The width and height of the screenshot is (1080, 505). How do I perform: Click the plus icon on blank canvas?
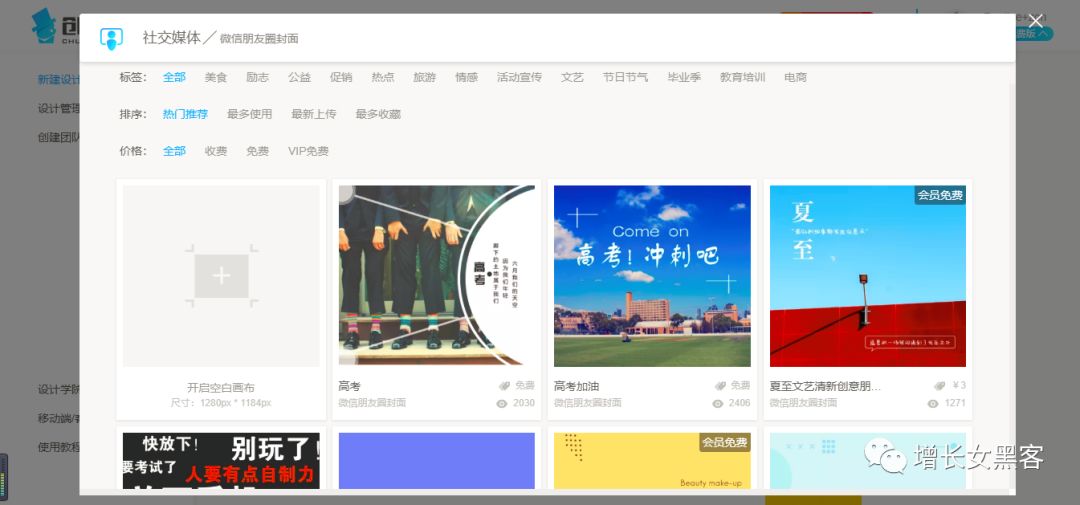(x=221, y=276)
